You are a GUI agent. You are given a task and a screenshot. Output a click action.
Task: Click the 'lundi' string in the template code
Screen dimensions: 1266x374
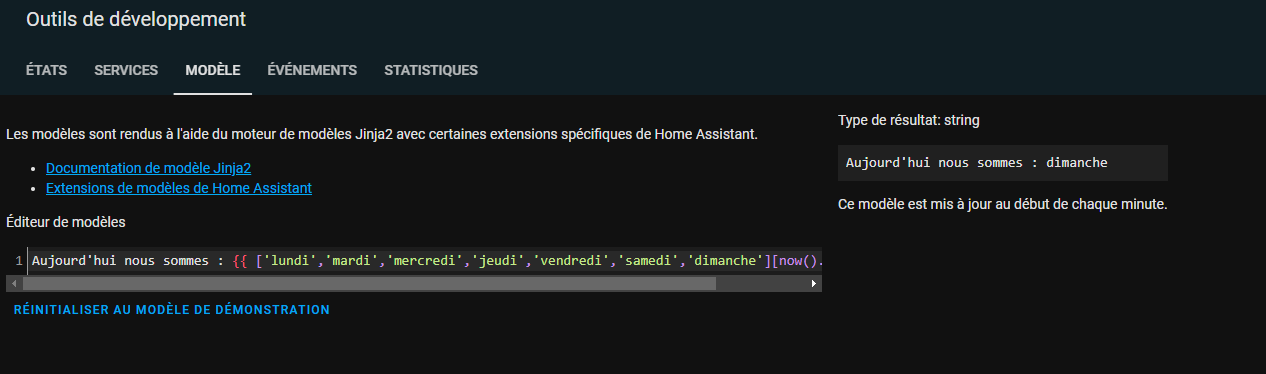click(291, 261)
